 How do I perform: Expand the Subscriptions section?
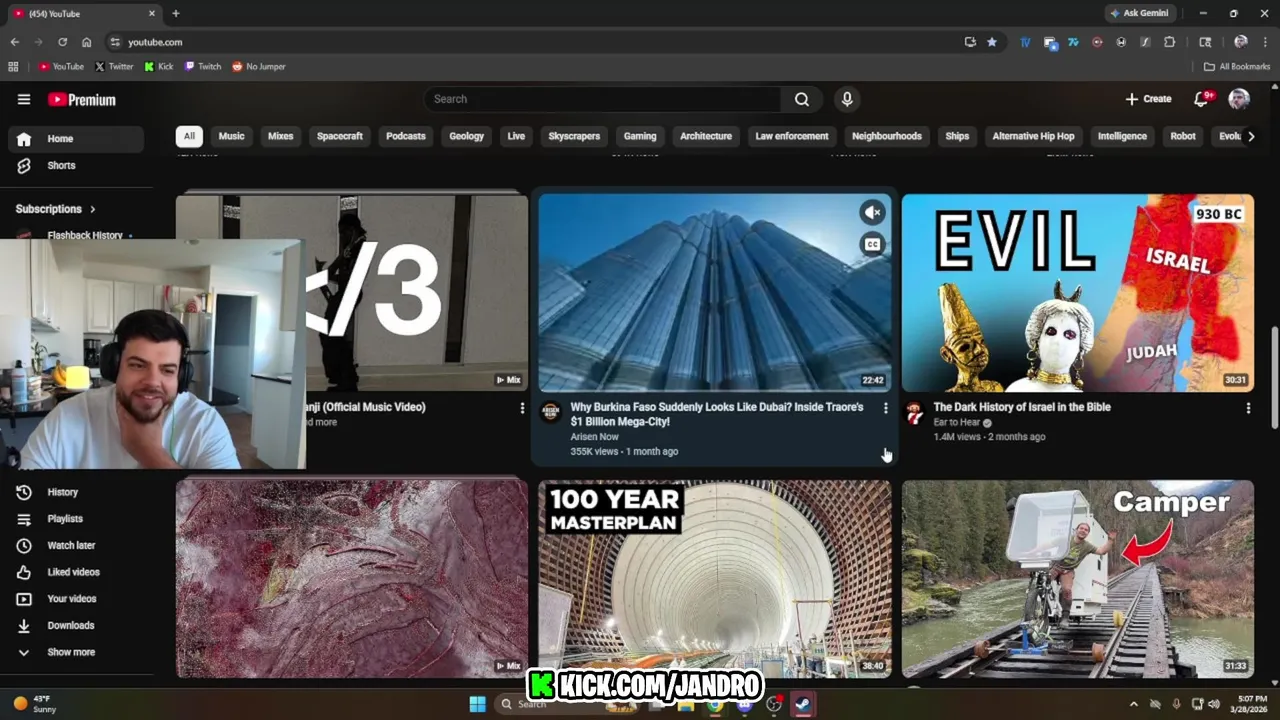point(56,209)
